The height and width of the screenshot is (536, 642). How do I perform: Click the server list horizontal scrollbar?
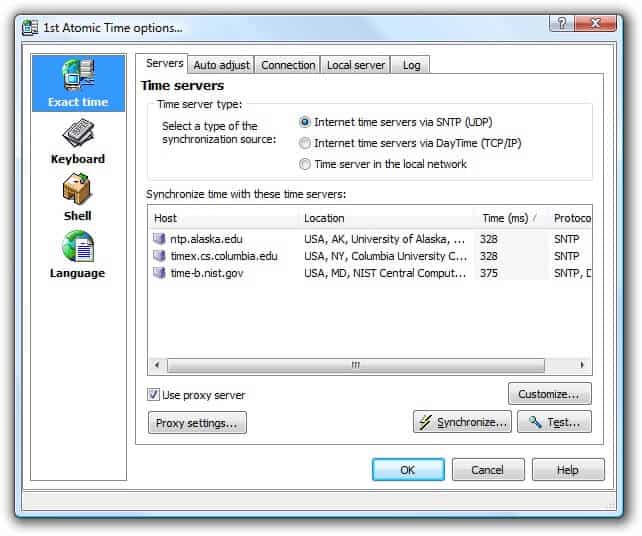coord(355,366)
